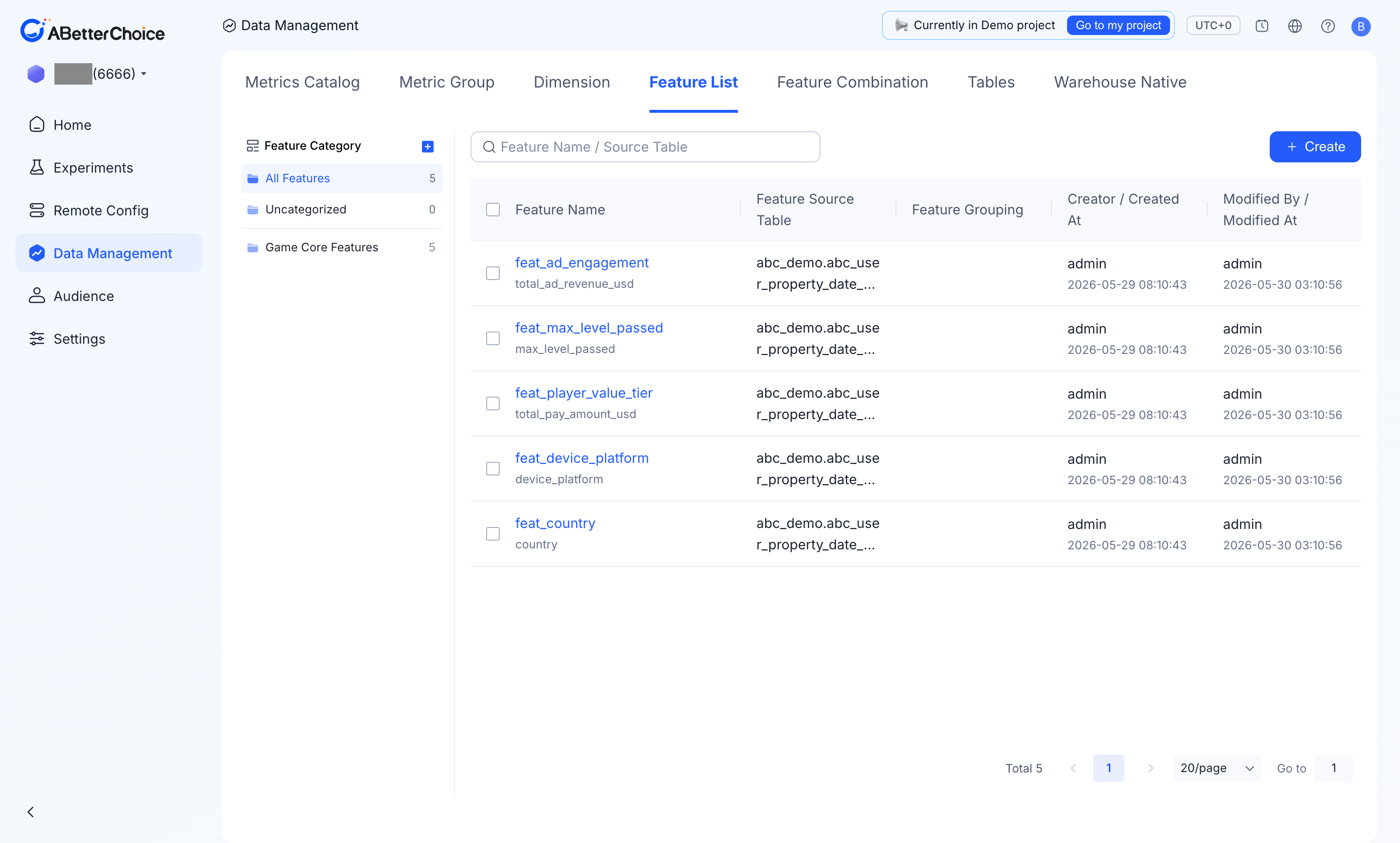Image resolution: width=1400 pixels, height=843 pixels.
Task: Click the Feature Grouping column header
Action: tap(967, 210)
